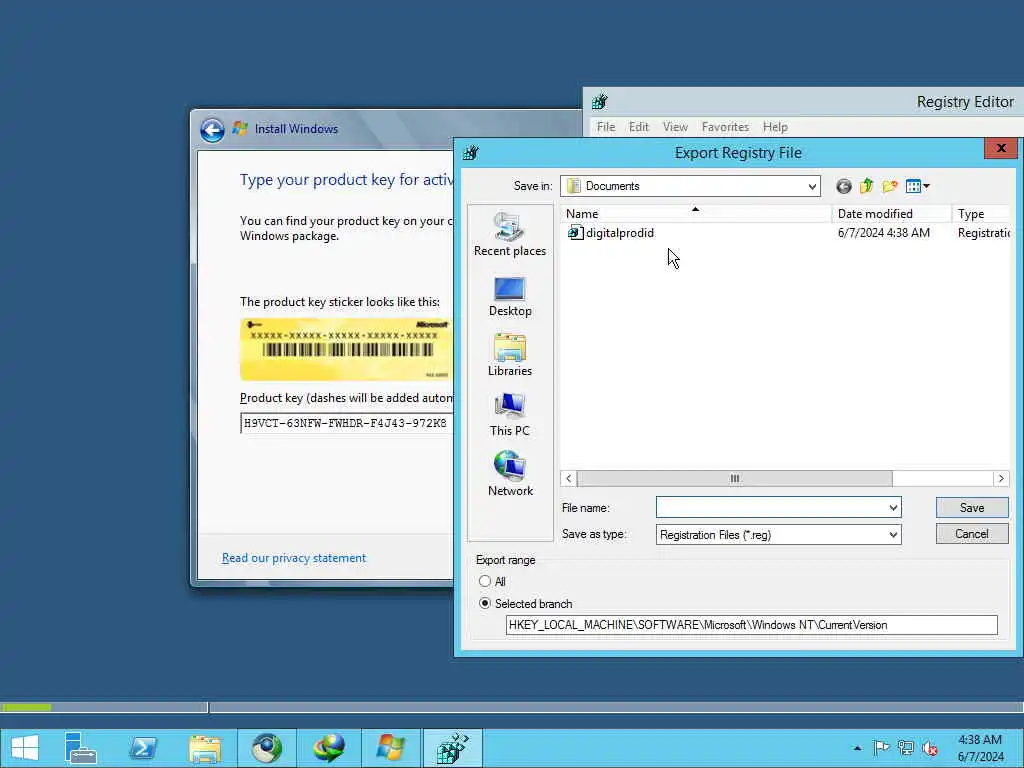Show hidden tray icons arrow
1024x768 pixels.
click(x=857, y=748)
